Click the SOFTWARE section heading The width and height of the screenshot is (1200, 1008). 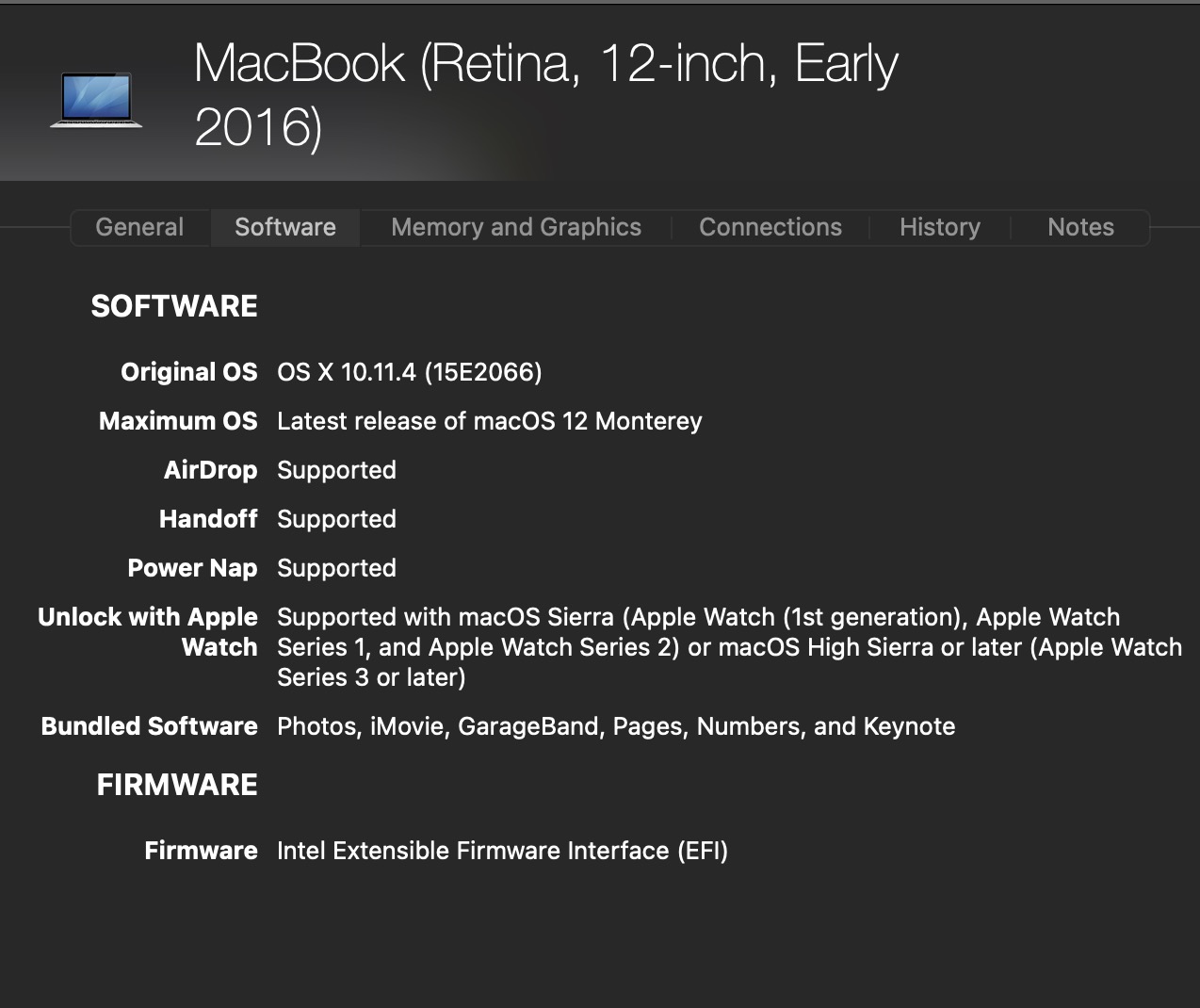[x=174, y=306]
